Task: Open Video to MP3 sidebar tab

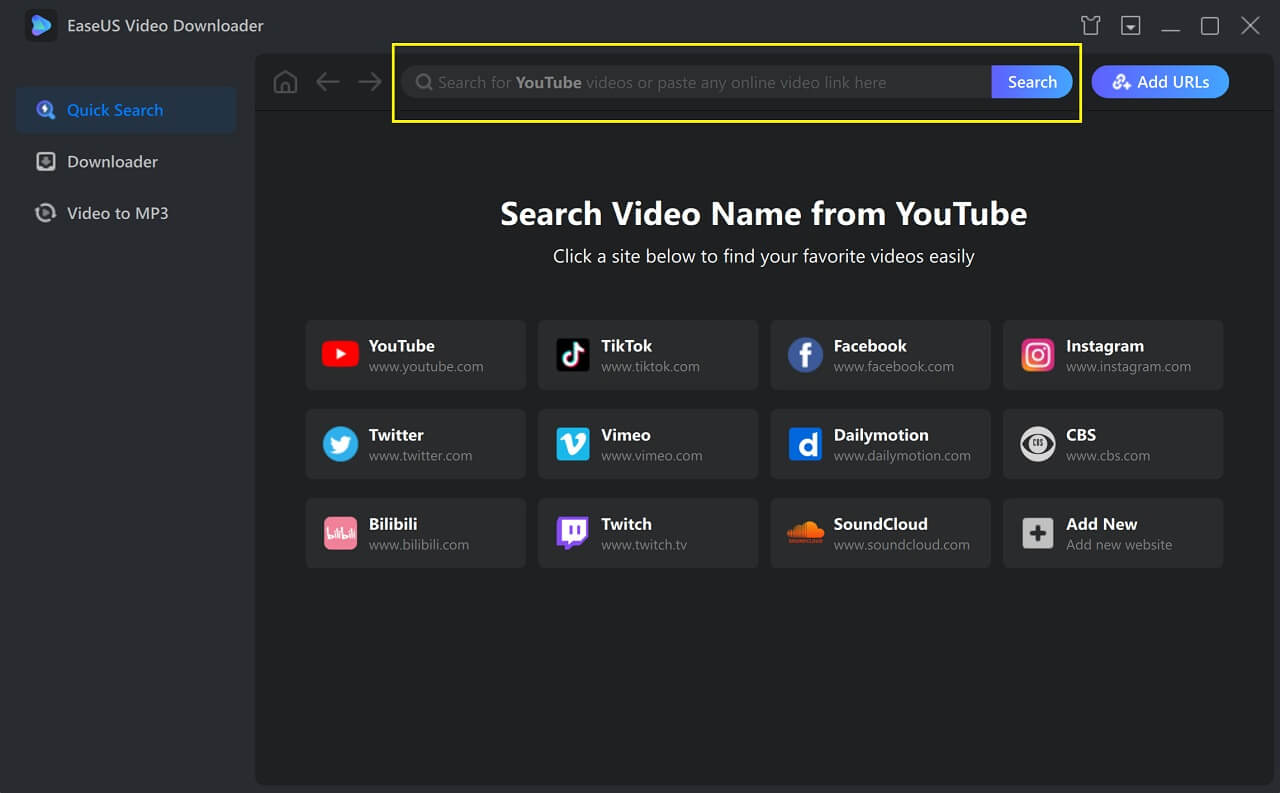Action: click(126, 213)
